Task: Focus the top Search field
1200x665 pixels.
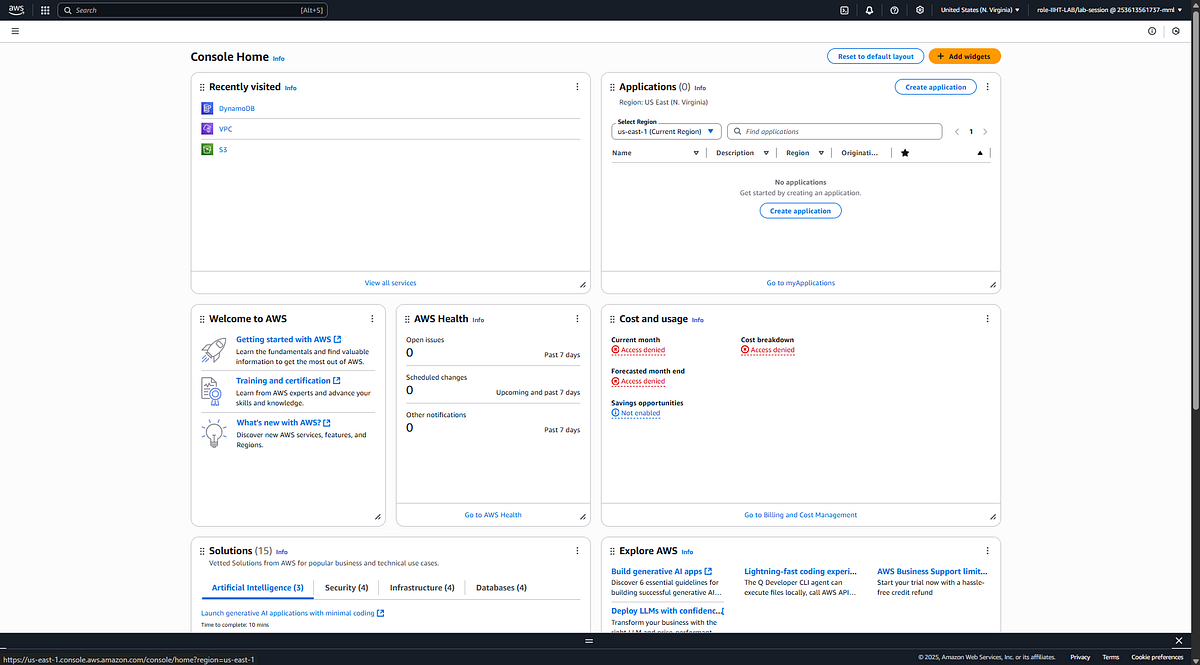Action: 192,10
